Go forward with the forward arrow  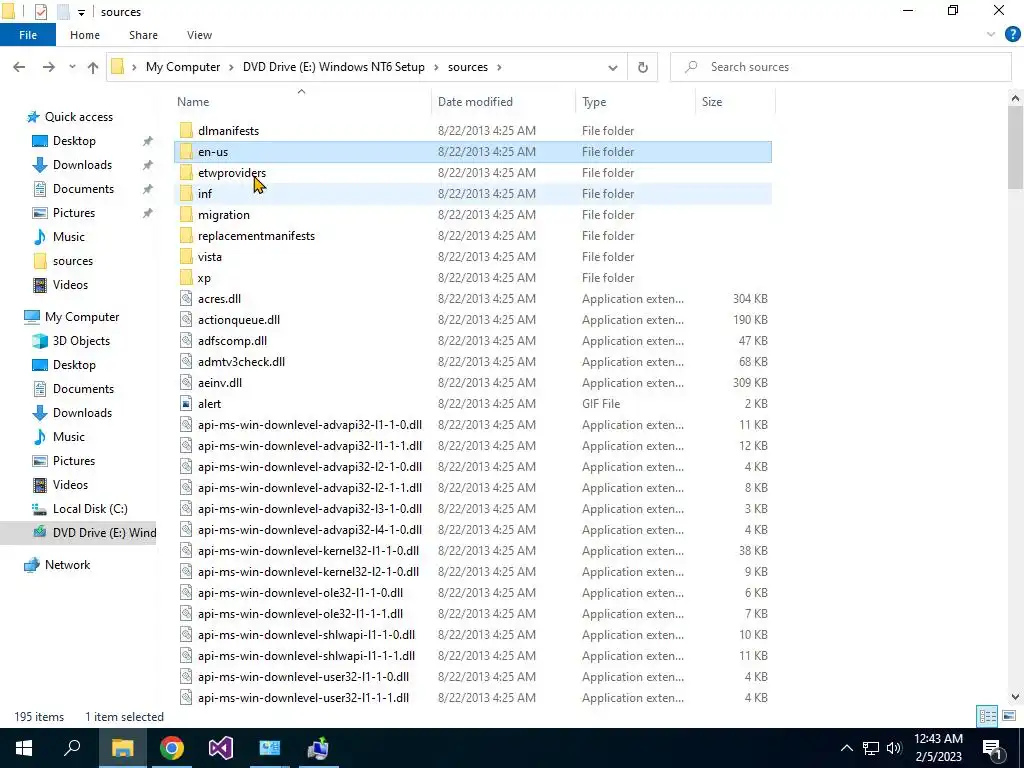pyautogui.click(x=48, y=67)
